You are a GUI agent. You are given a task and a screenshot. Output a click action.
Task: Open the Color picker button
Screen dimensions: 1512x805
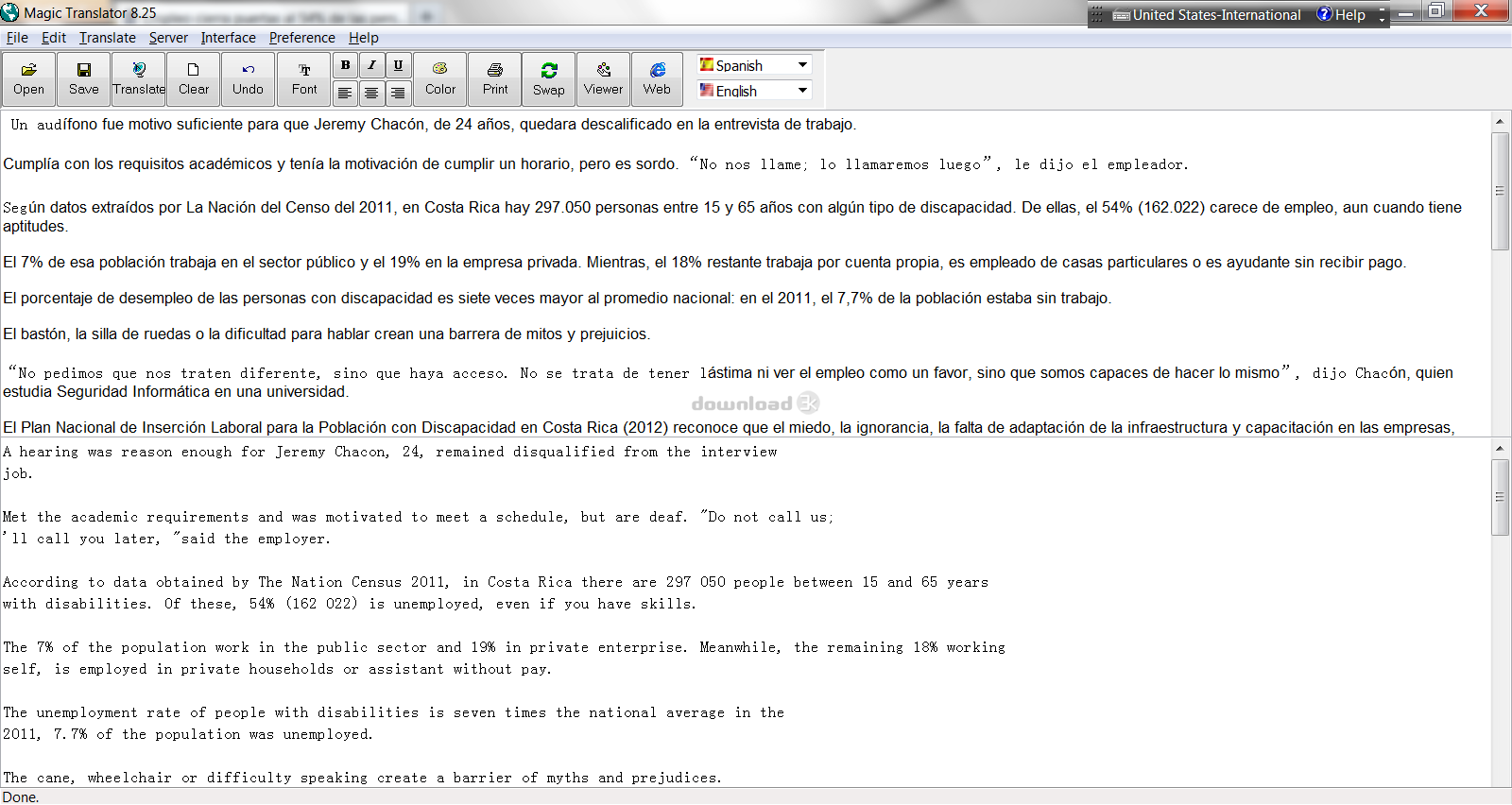pyautogui.click(x=439, y=78)
